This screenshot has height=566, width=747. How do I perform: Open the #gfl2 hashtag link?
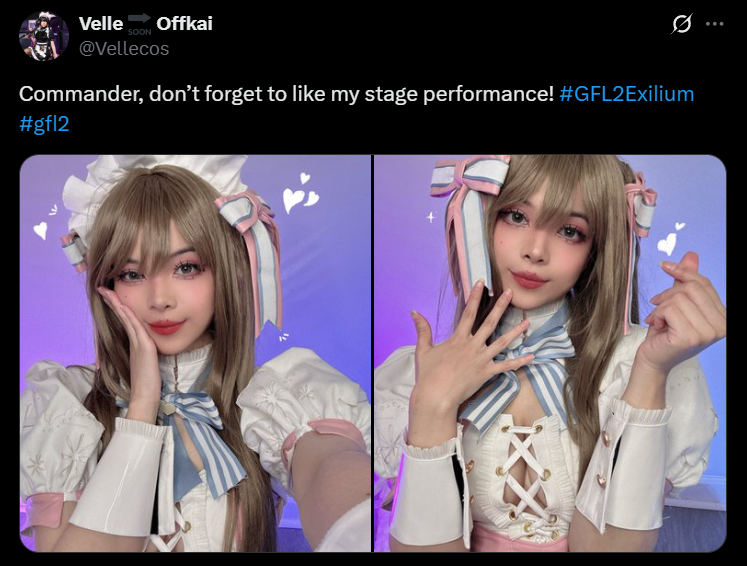click(44, 124)
